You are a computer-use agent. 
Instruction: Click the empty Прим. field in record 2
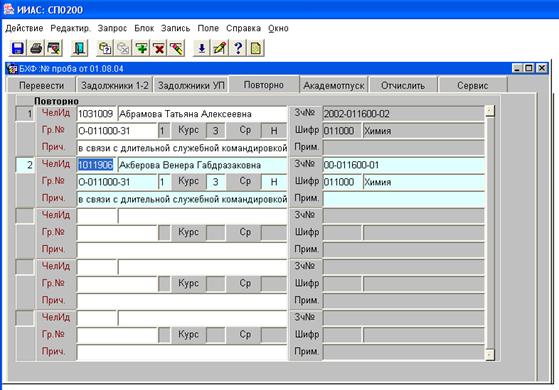[403, 199]
